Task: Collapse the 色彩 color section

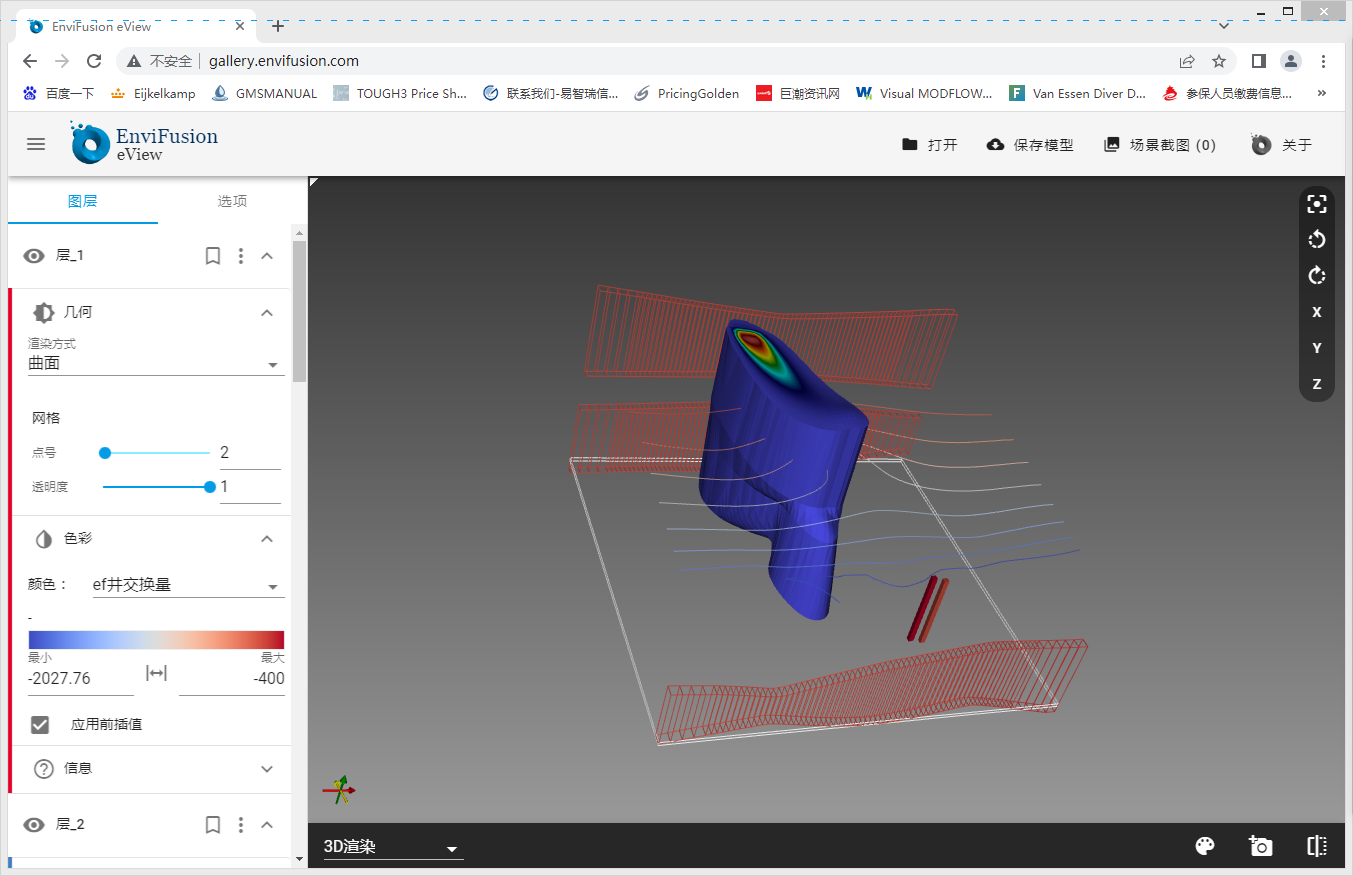Action: pyautogui.click(x=267, y=539)
